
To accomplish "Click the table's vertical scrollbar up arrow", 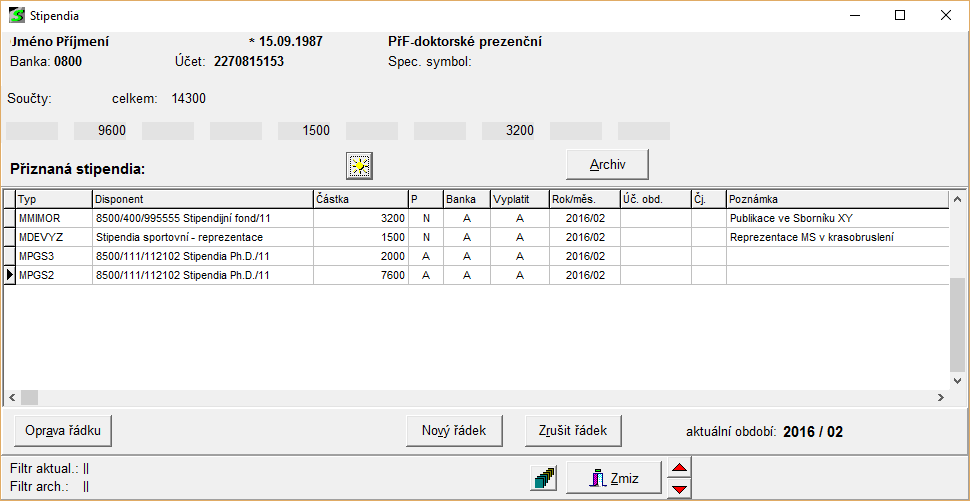I will [959, 198].
